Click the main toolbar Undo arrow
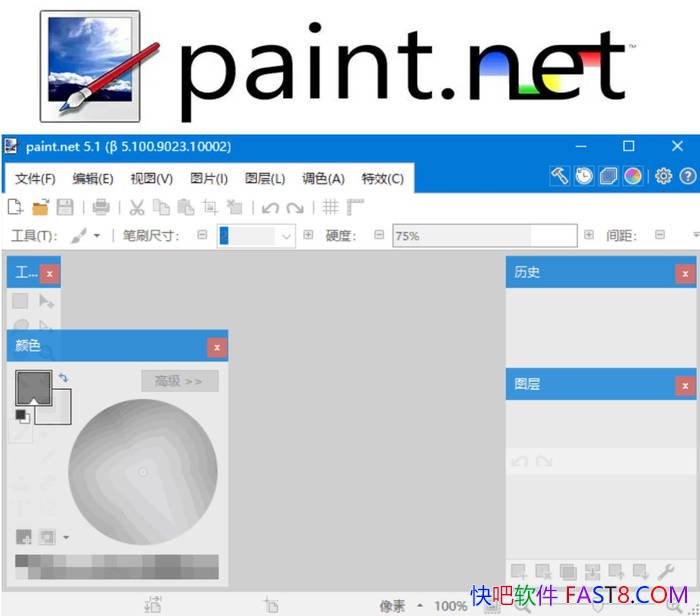This screenshot has width=700, height=616. [271, 208]
